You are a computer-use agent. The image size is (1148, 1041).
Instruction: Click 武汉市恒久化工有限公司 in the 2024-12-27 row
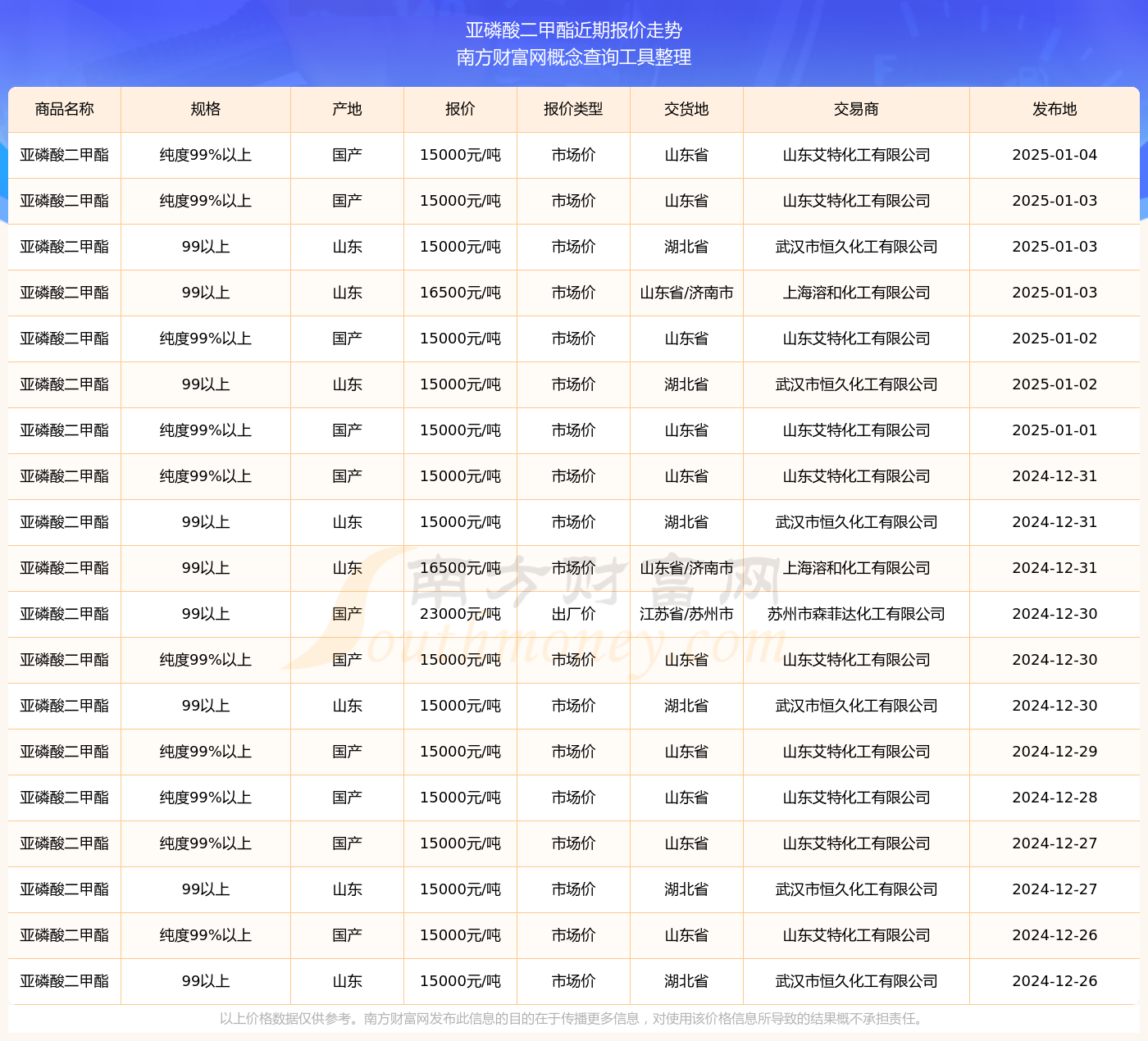(x=857, y=889)
